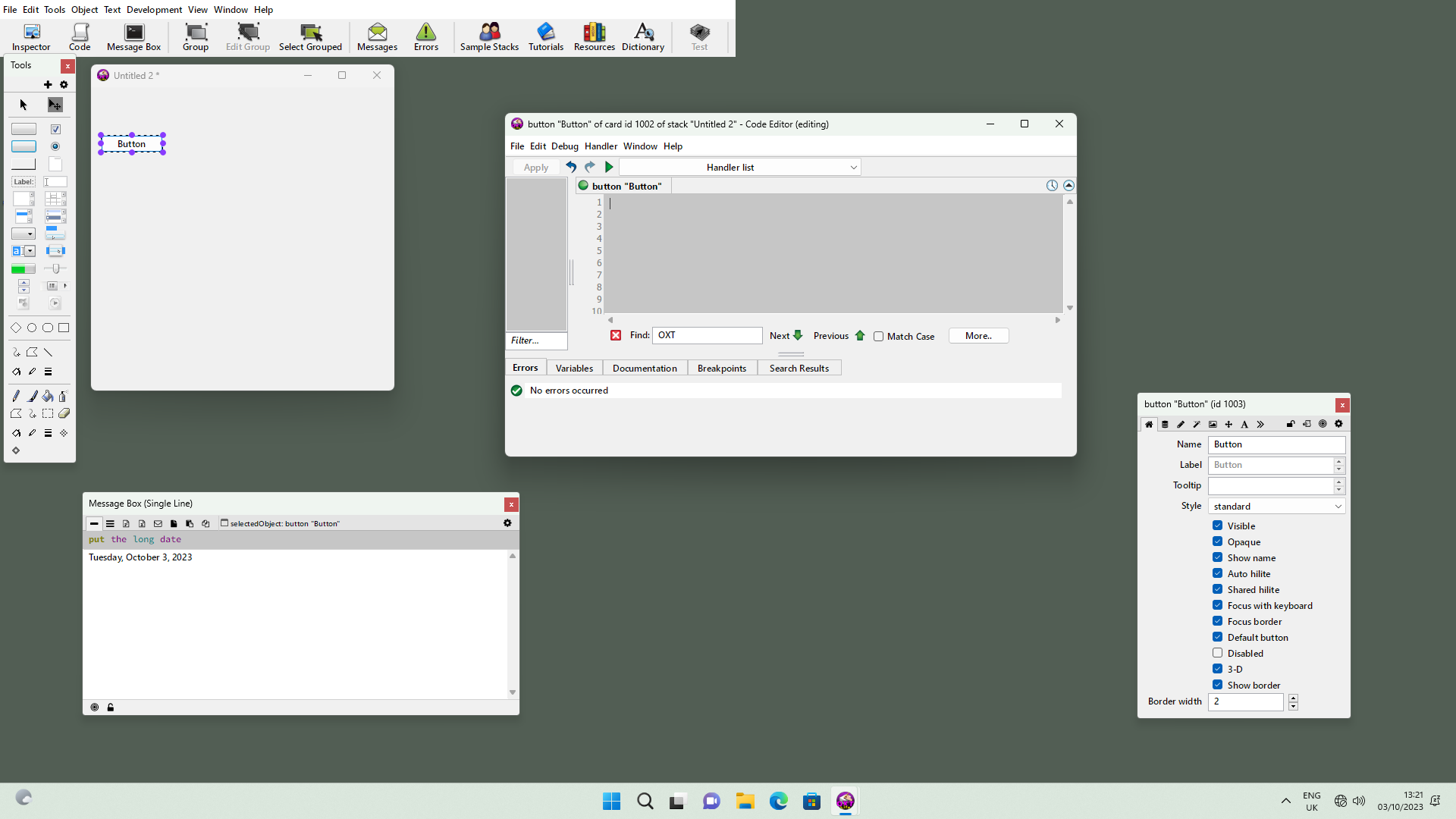The height and width of the screenshot is (819, 1456).
Task: Click the redo arrow in Code Editor
Action: [590, 167]
